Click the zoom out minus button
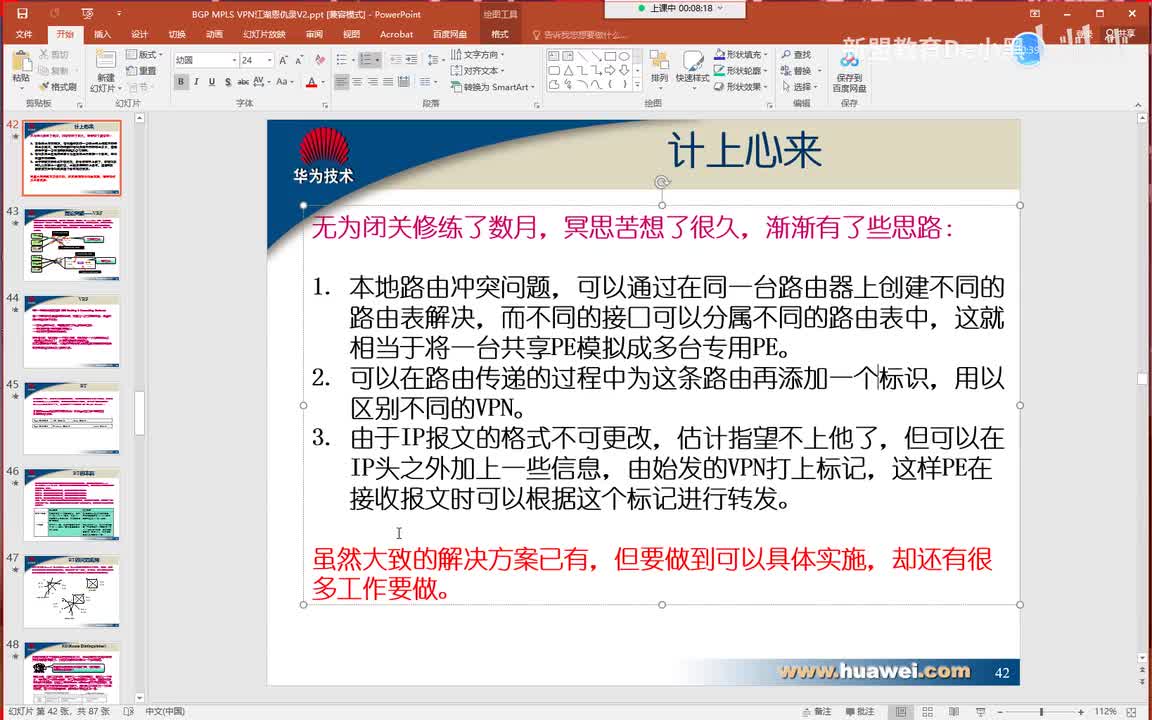Image resolution: width=1152 pixels, height=720 pixels. 1002,711
